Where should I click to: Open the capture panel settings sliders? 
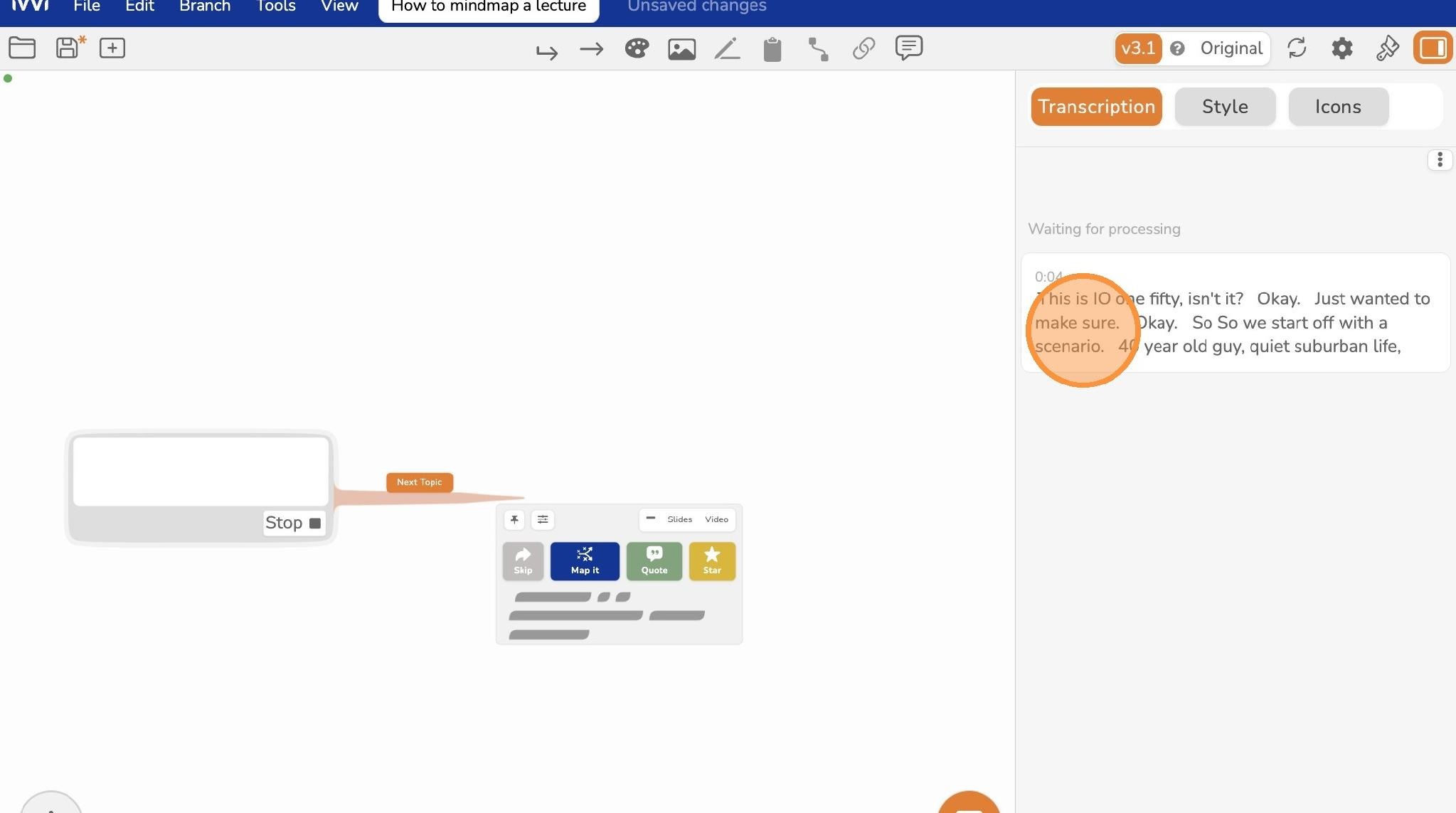[543, 519]
